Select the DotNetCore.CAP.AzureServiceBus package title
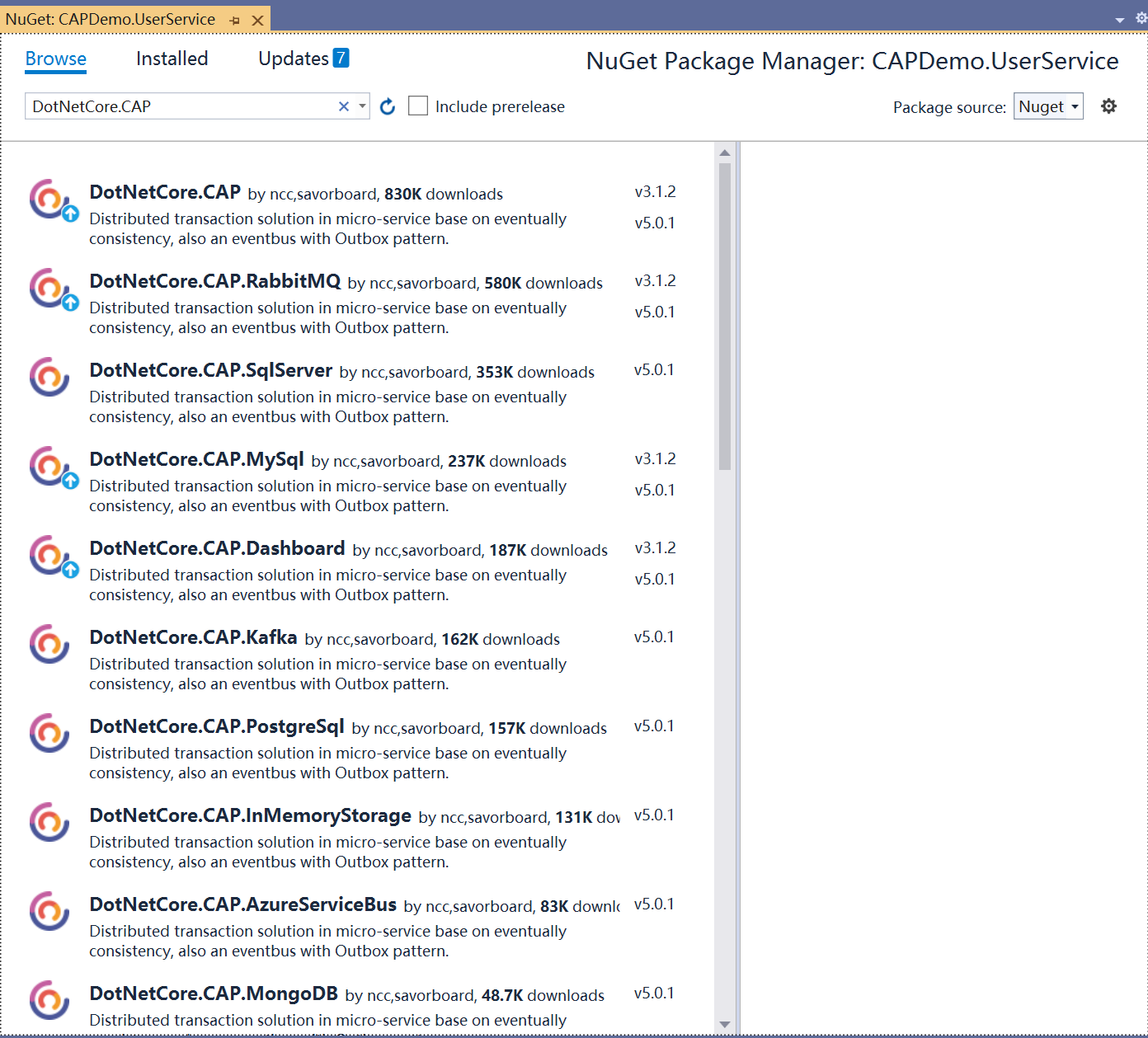Viewport: 1148px width, 1038px height. pyautogui.click(x=243, y=904)
